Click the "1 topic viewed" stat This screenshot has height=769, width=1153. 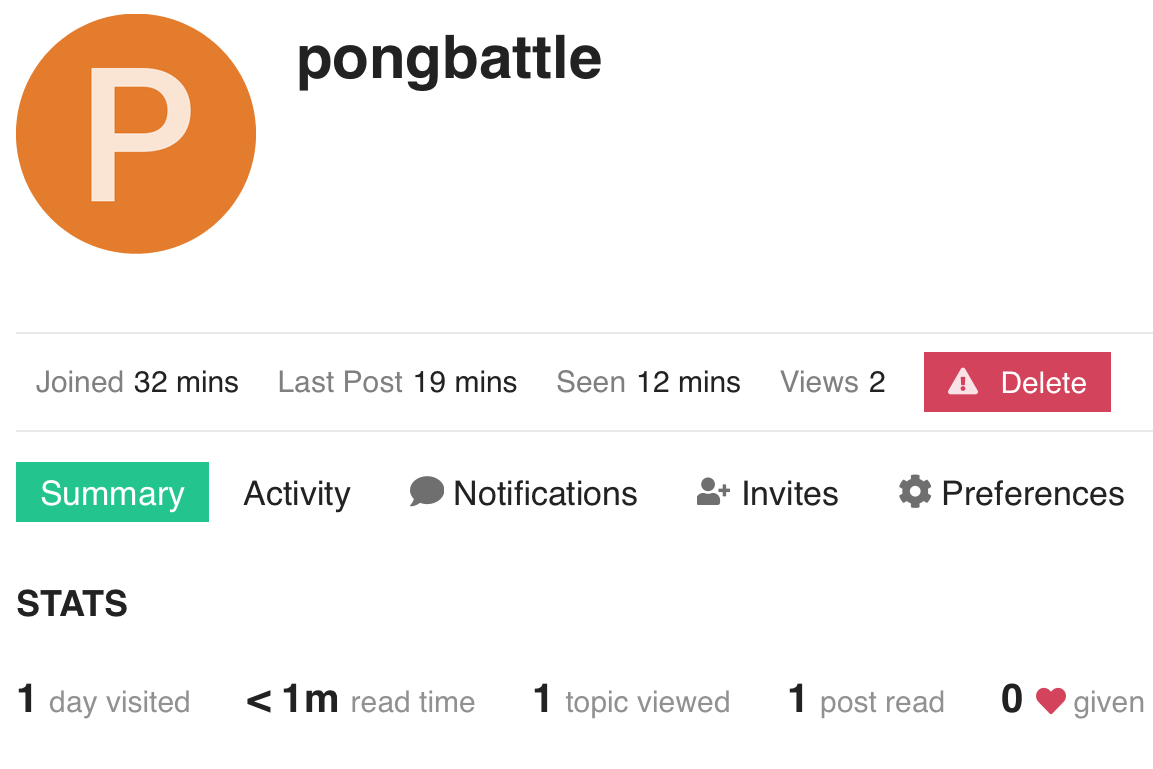click(630, 700)
